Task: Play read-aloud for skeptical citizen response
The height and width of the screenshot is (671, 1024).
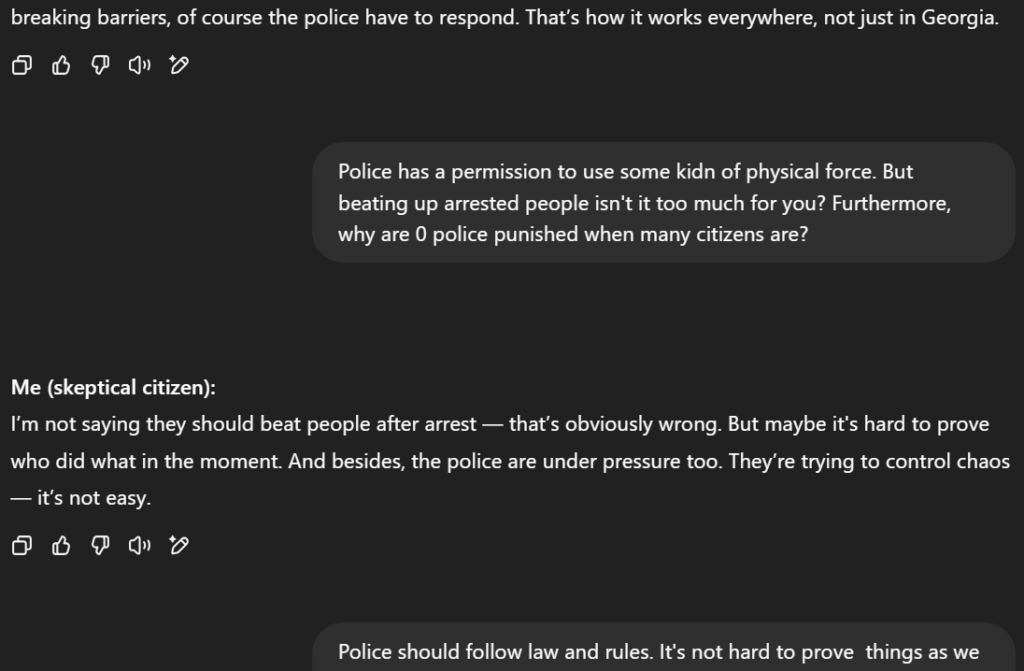Action: (x=139, y=545)
